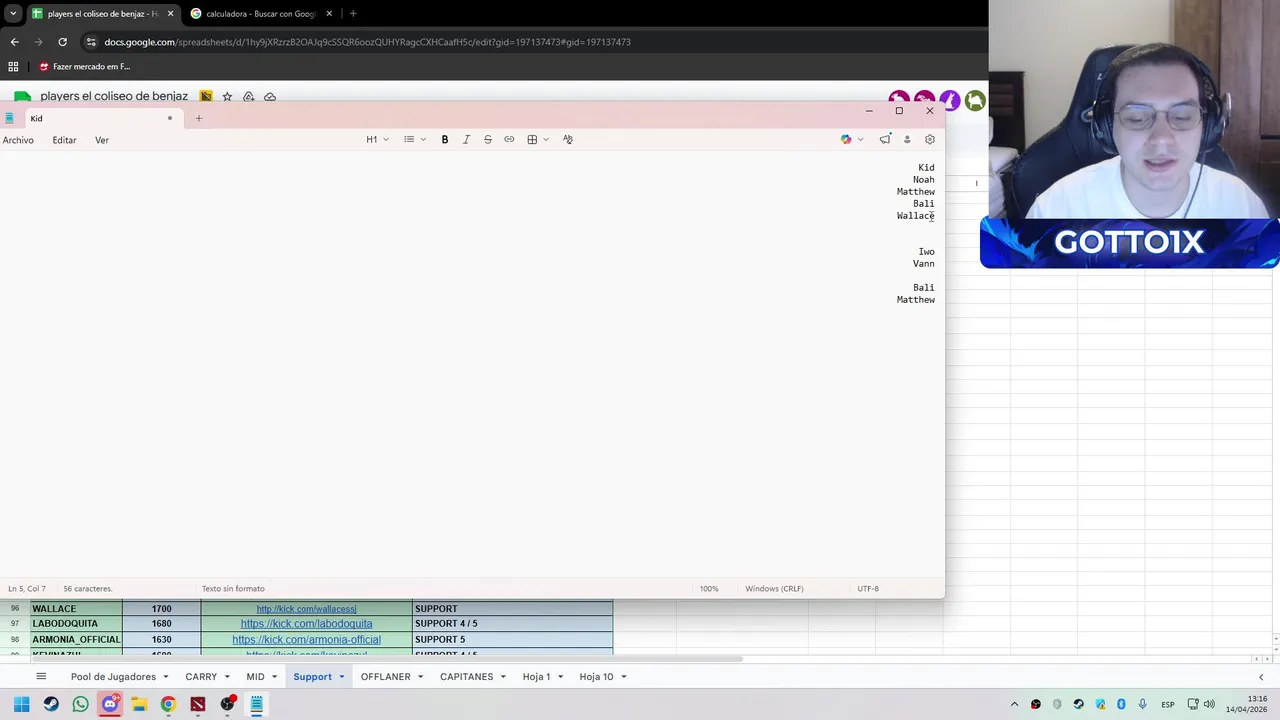Screen dimensions: 1280x720
Task: Switch to the Hoja 1 sheet tab
Action: point(536,677)
